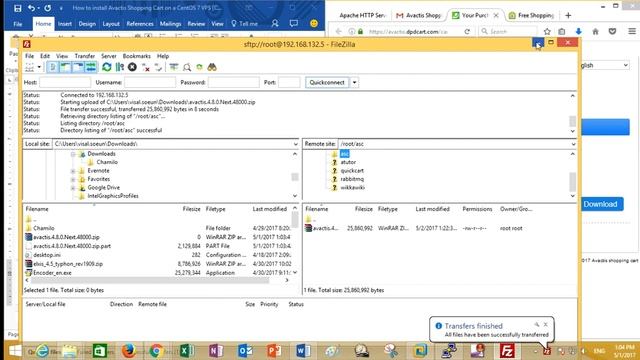
Task: Click the Quickconnect button
Action: [327, 82]
